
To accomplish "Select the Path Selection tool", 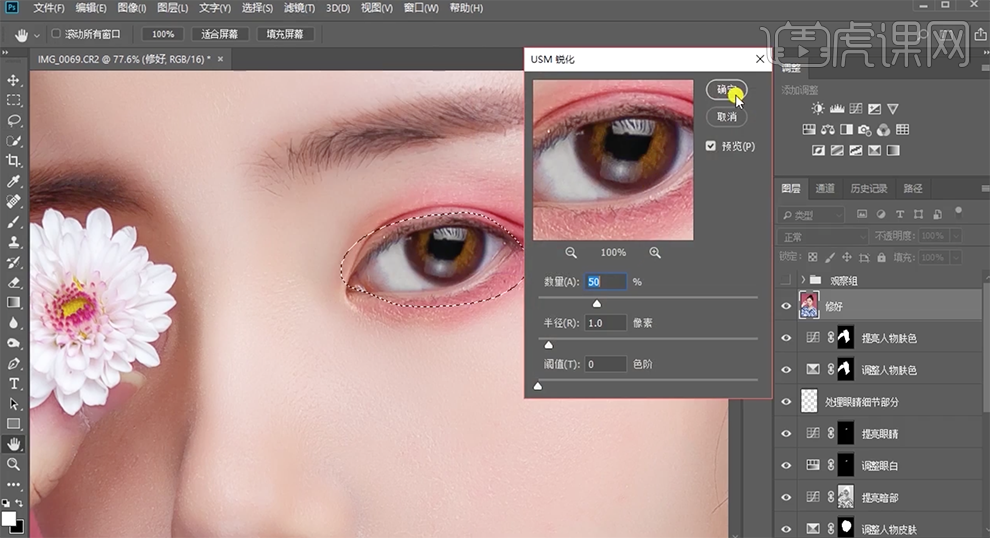I will [13, 404].
